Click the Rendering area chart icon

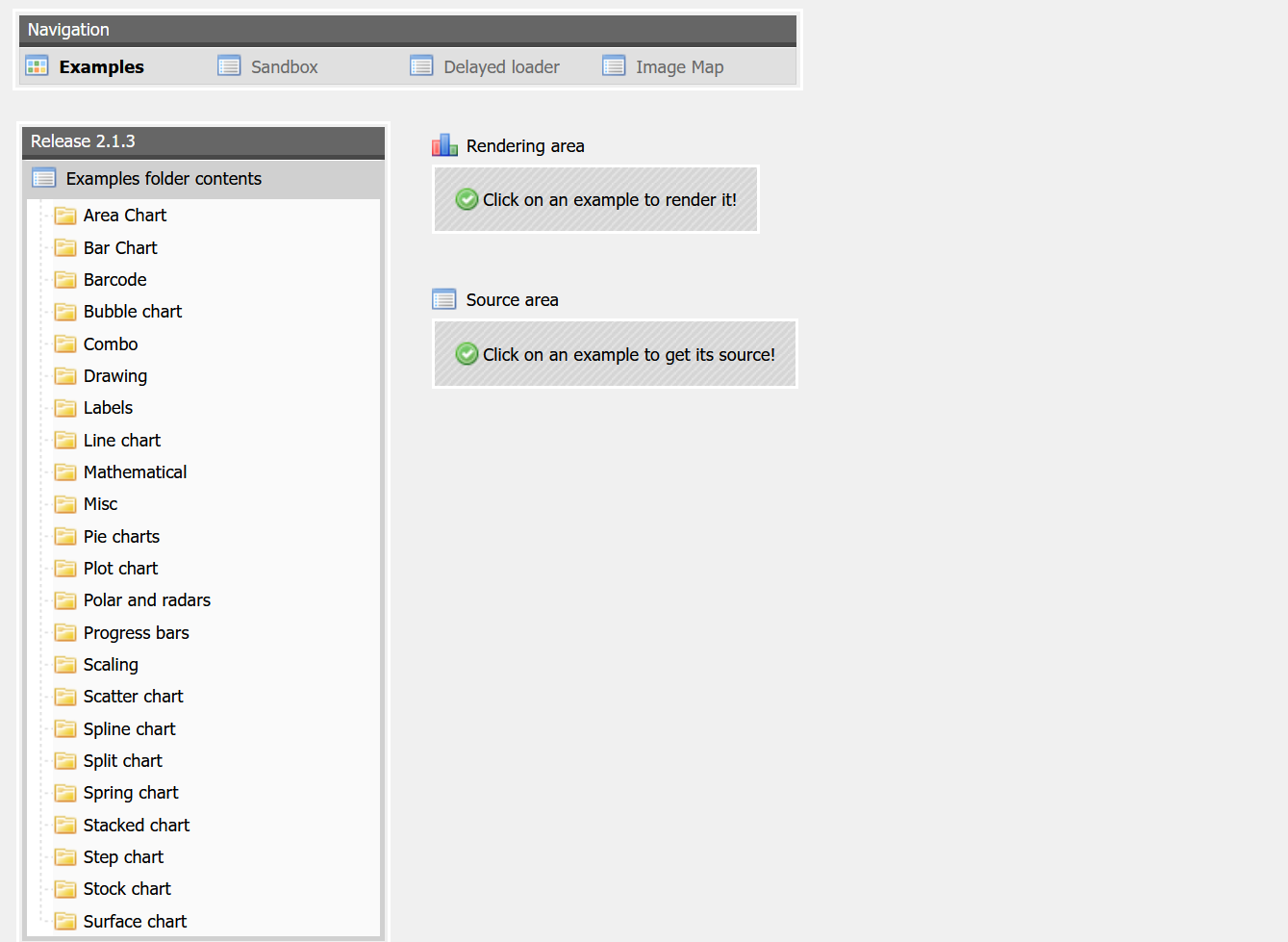point(444,145)
